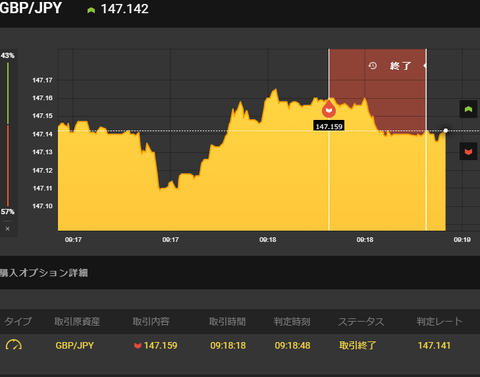Click judgment time 09:18:48
The image size is (480, 377).
click(292, 345)
